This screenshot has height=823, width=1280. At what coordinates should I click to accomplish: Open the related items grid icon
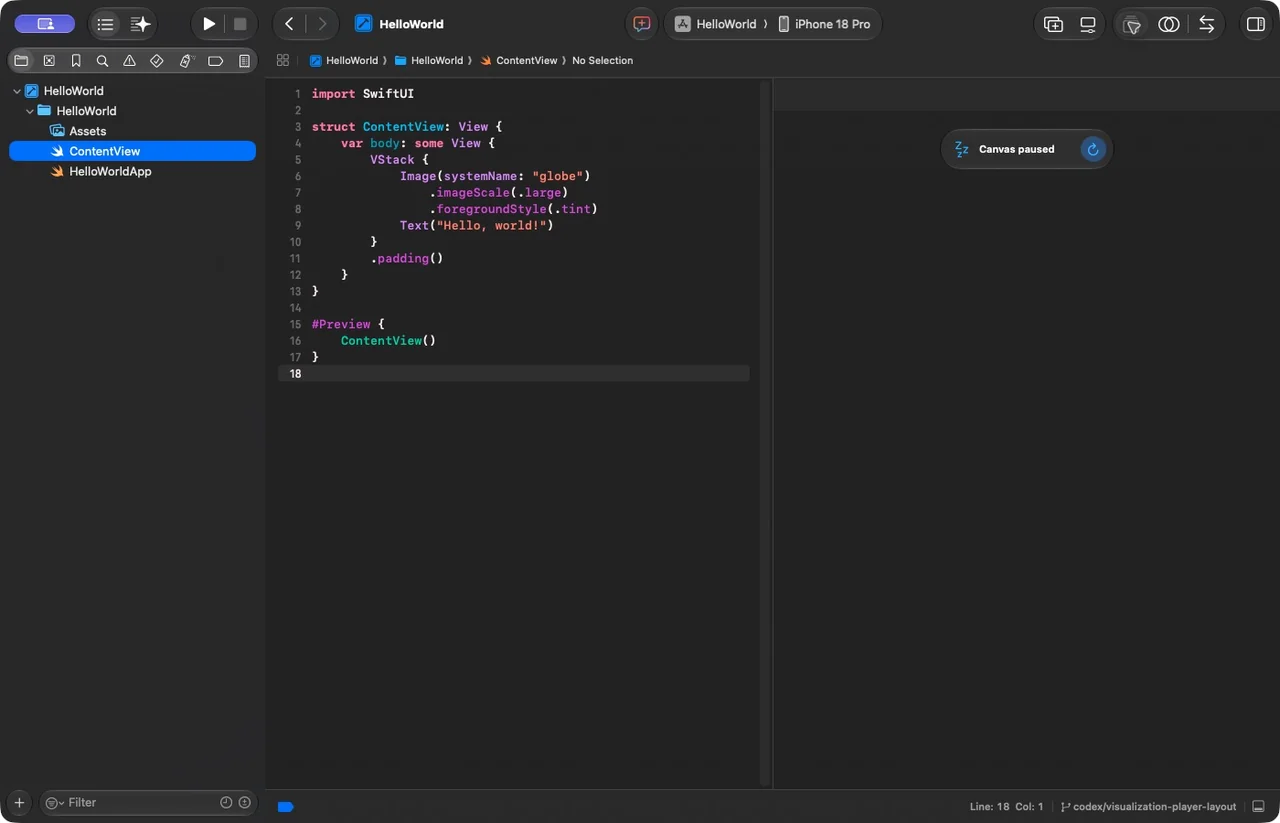[283, 60]
